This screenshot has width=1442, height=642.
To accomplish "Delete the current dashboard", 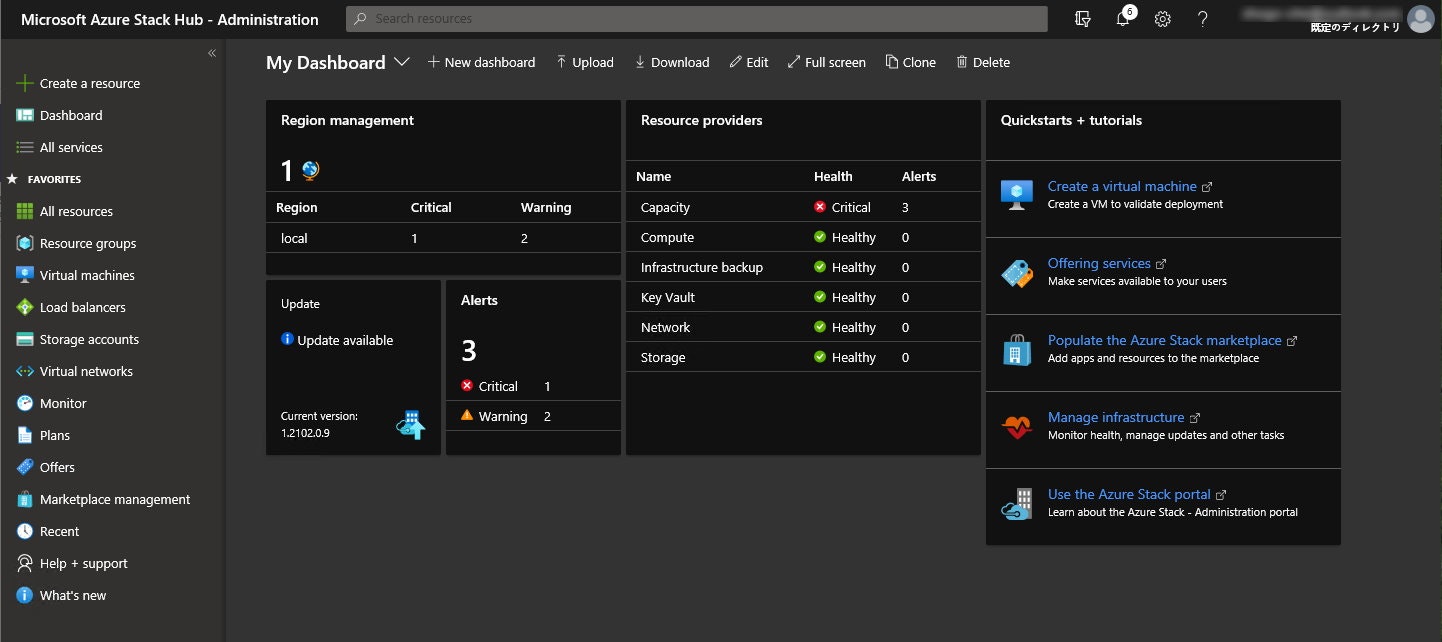I will tap(983, 62).
